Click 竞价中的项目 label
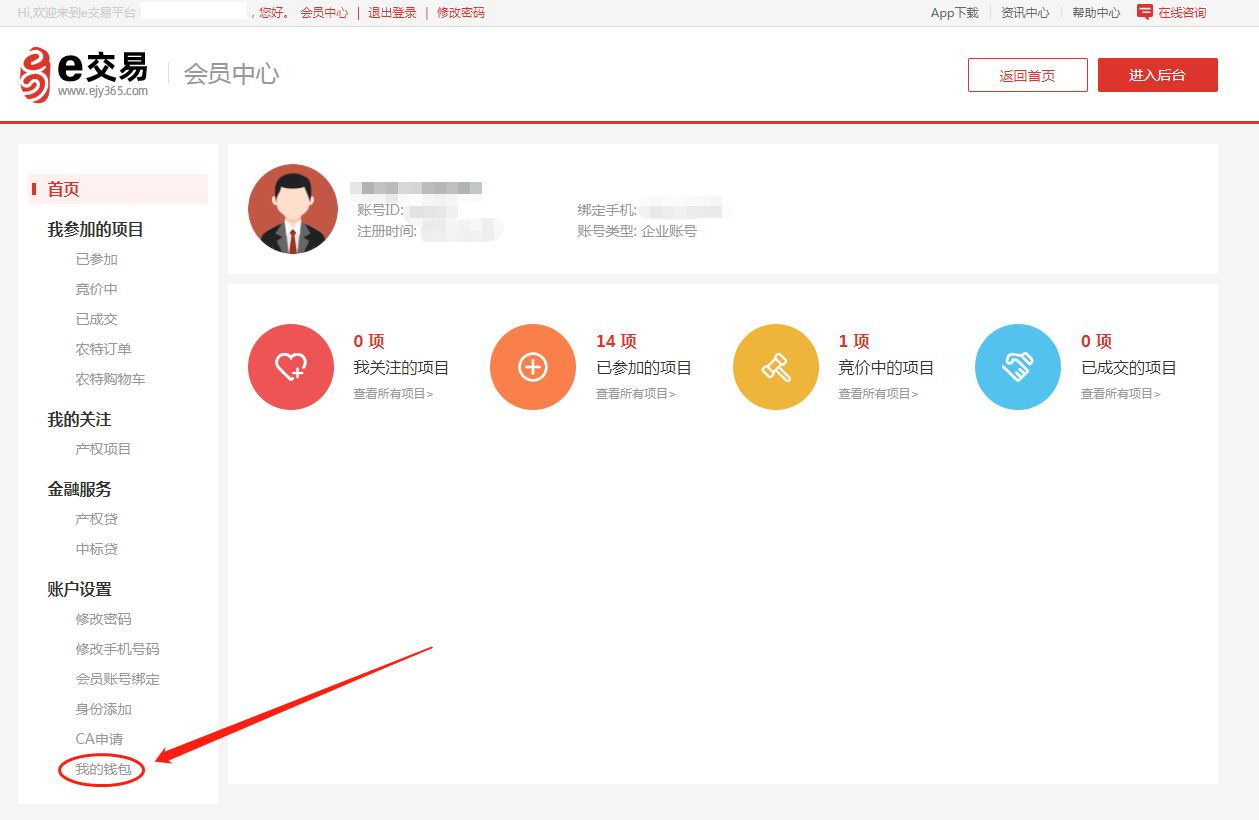Viewport: 1259px width, 820px height. (886, 368)
